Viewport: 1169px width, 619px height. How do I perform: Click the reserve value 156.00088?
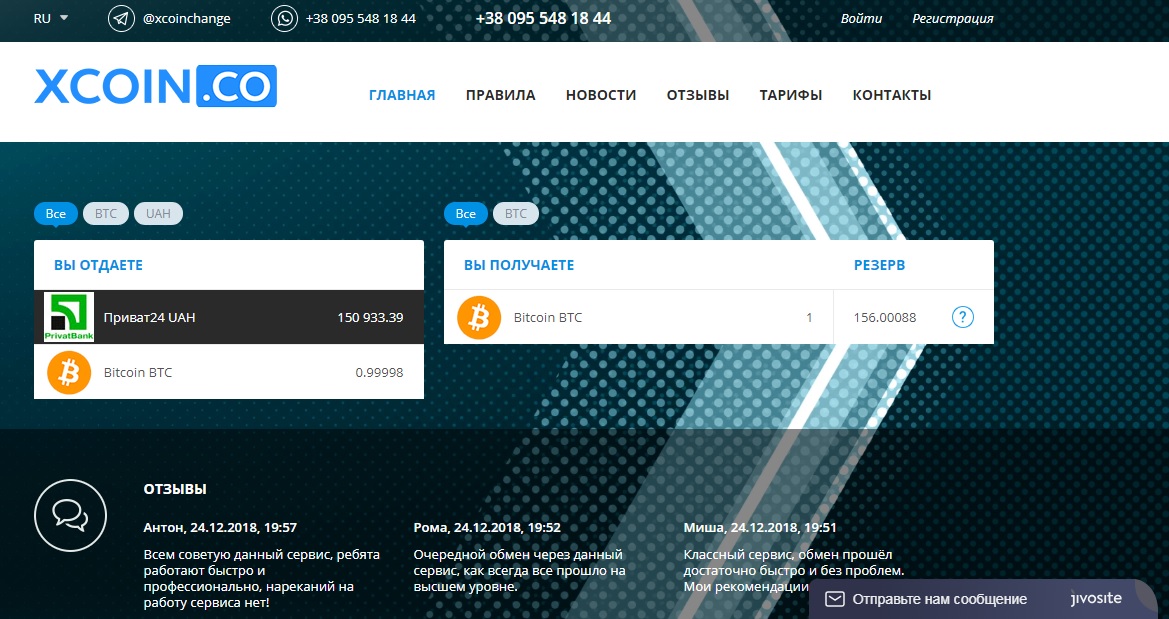885,318
